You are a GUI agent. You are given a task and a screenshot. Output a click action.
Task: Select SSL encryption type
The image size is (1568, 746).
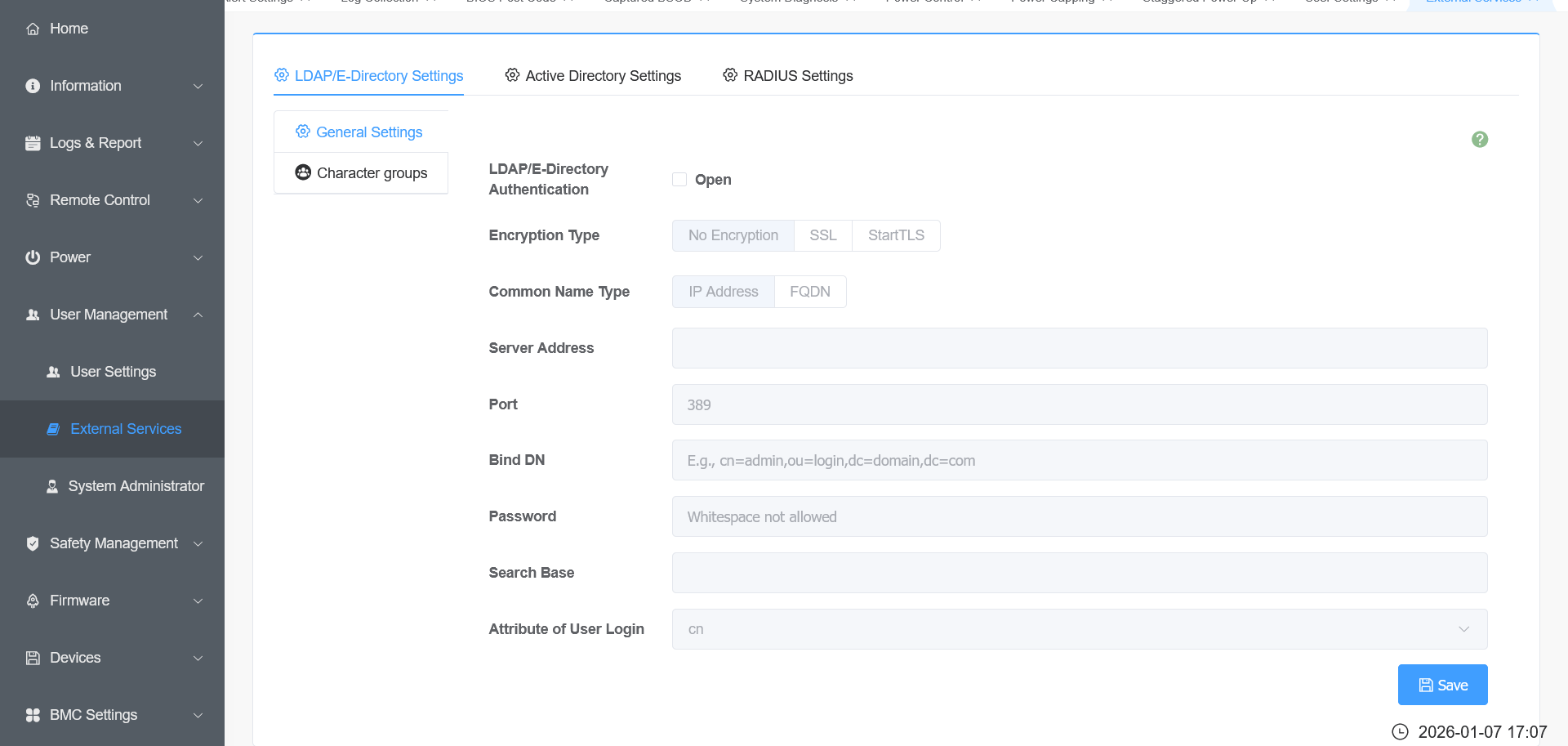point(822,235)
